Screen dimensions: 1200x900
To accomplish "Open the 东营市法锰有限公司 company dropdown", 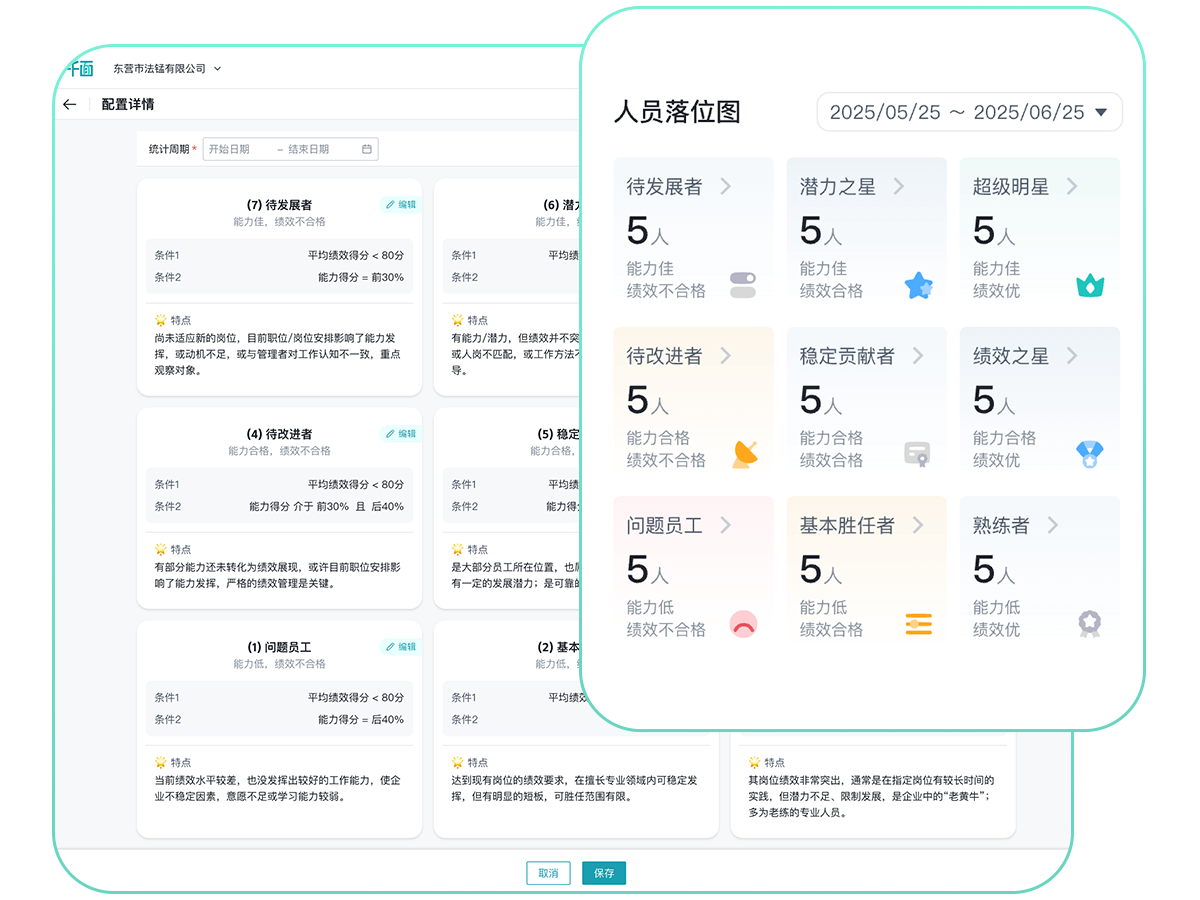I will tap(167, 69).
